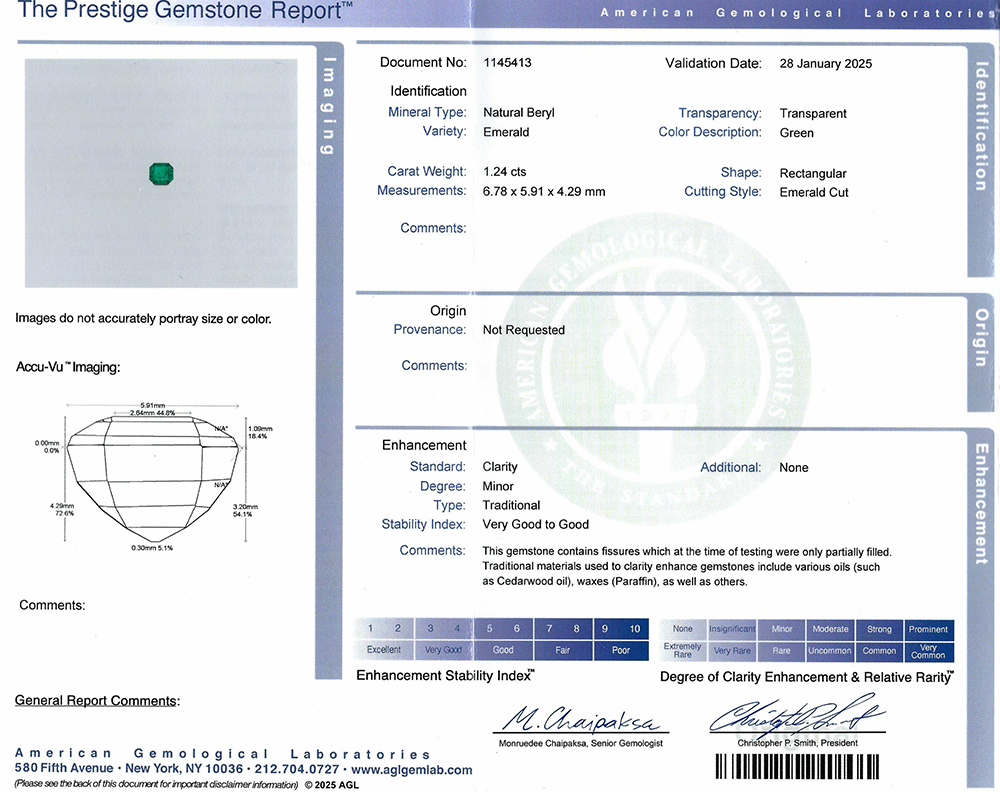Click measurements '6.78 x 5.91 x 4.29 mm'
The width and height of the screenshot is (1000, 792).
(x=544, y=191)
